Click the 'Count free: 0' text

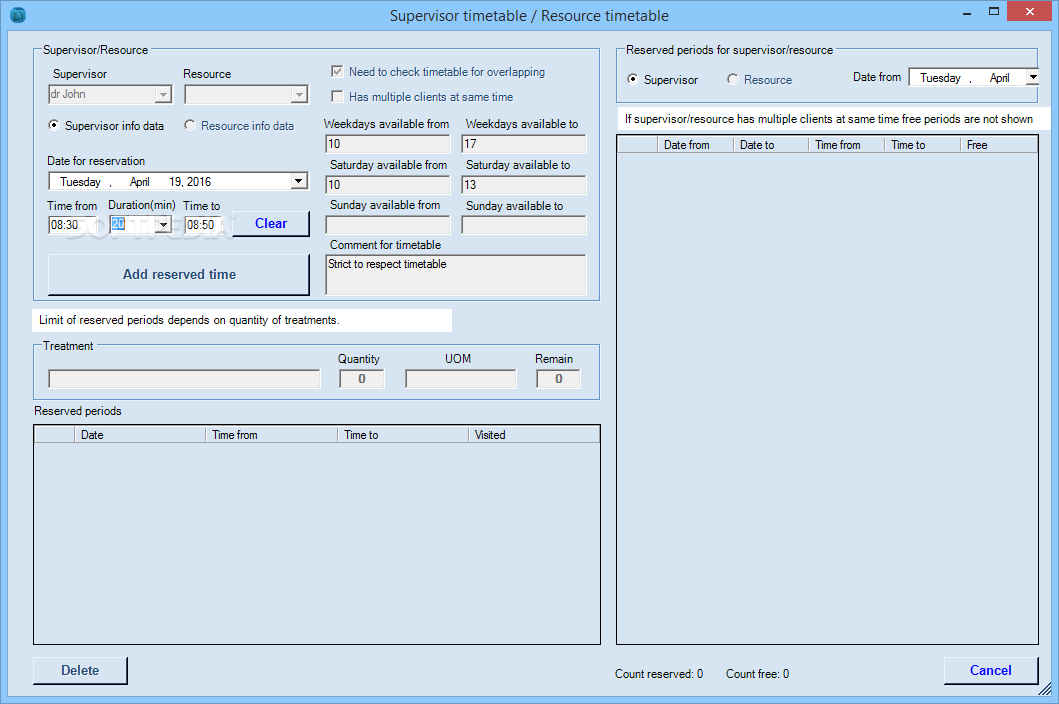tap(757, 674)
